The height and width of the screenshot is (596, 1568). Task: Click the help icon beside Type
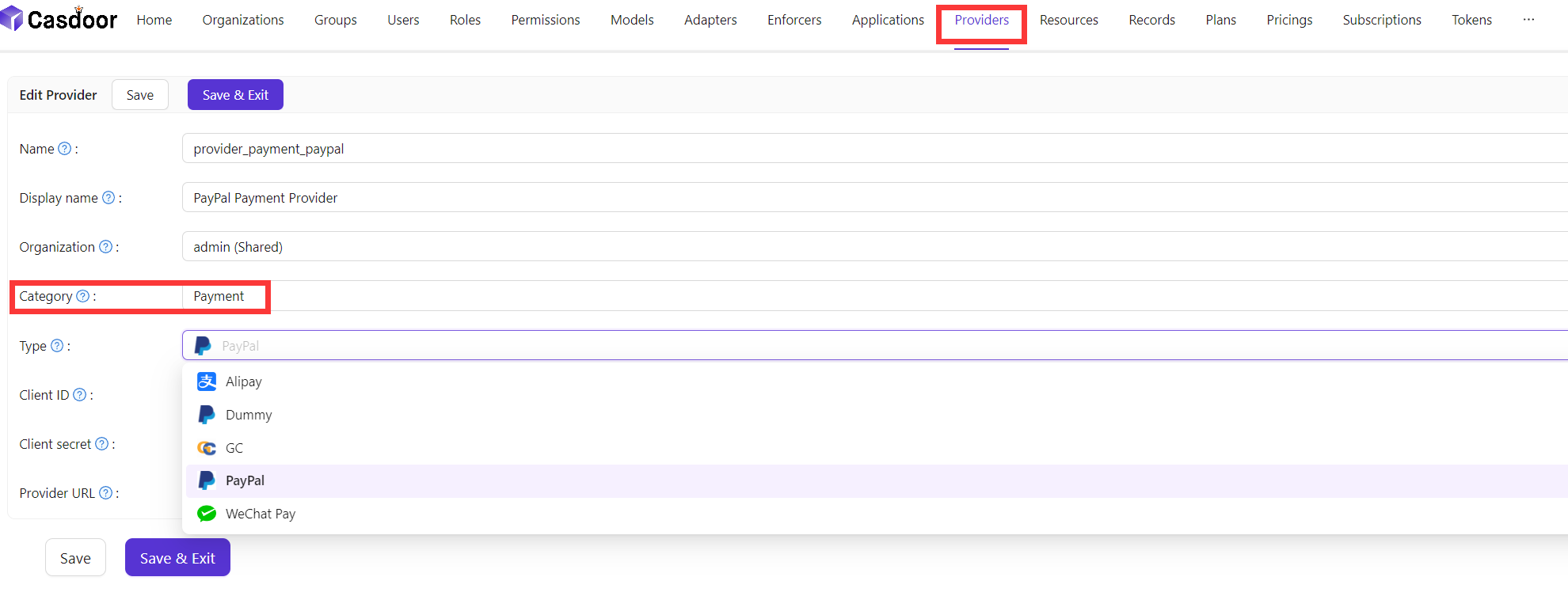click(x=57, y=346)
